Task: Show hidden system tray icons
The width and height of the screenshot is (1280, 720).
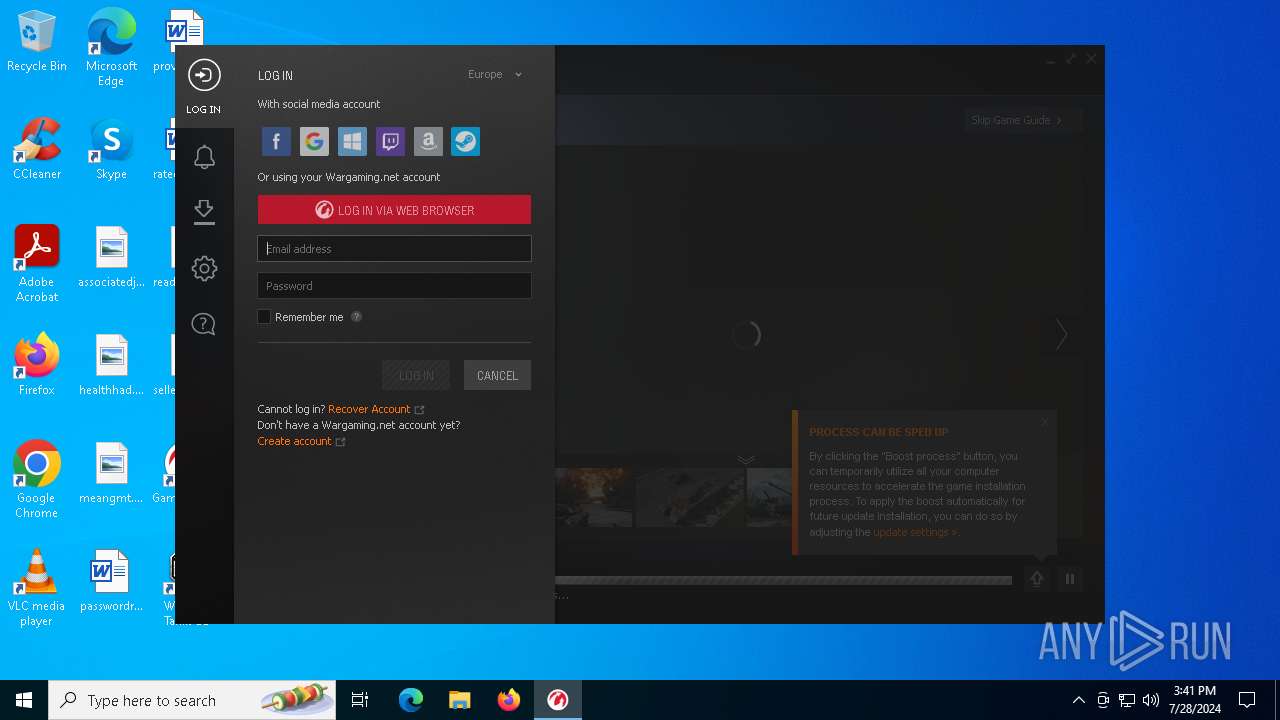Action: (1078, 700)
